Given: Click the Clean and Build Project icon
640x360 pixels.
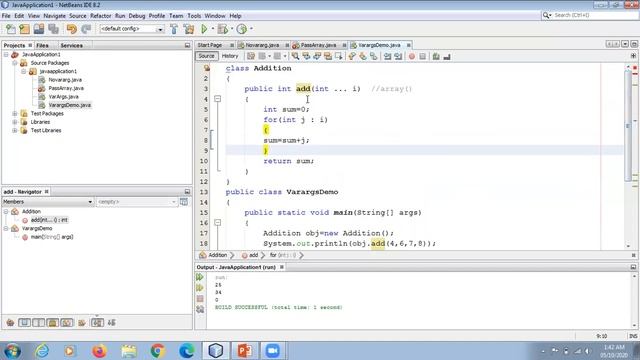Looking at the screenshot, I should pyautogui.click(x=189, y=29).
